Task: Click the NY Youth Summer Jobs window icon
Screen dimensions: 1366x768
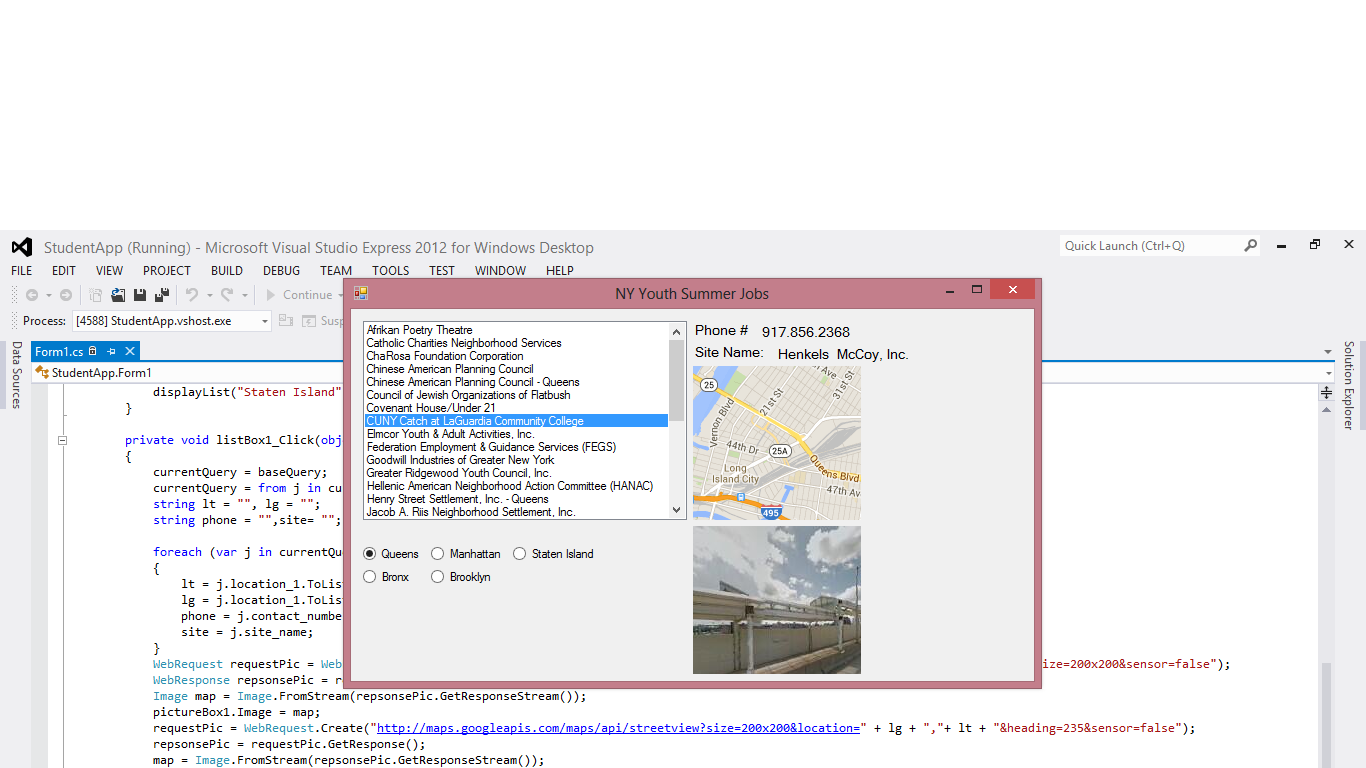Action: pos(361,293)
